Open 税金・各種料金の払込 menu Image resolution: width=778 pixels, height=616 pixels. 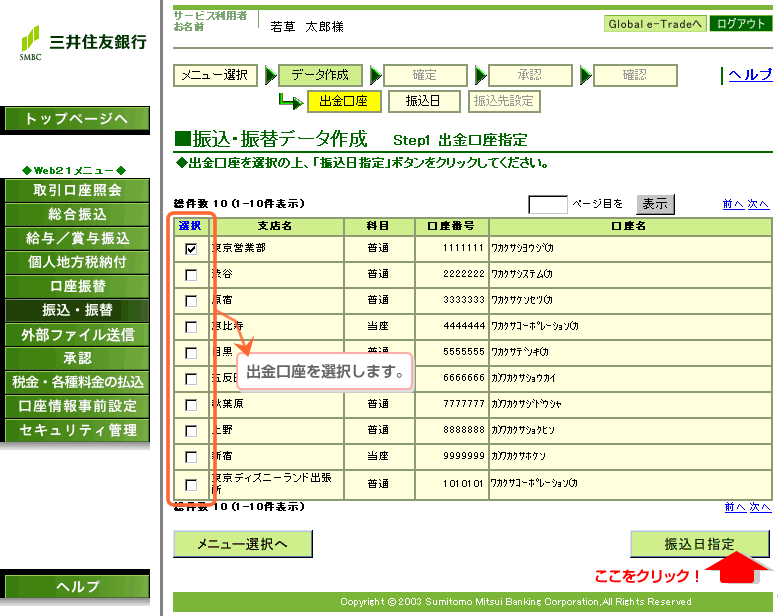[77, 382]
